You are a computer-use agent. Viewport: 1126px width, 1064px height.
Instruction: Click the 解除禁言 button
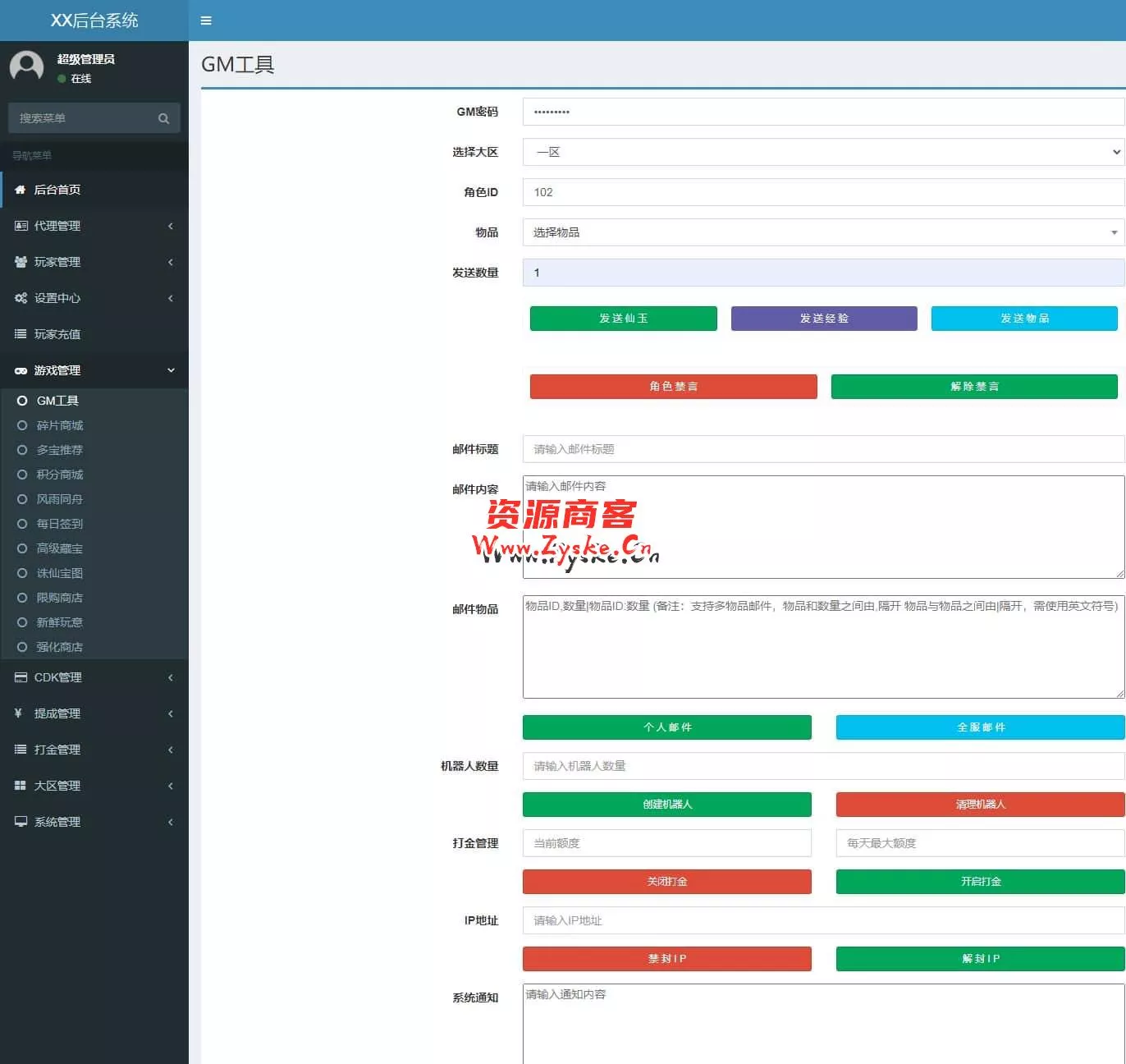pyautogui.click(x=974, y=387)
